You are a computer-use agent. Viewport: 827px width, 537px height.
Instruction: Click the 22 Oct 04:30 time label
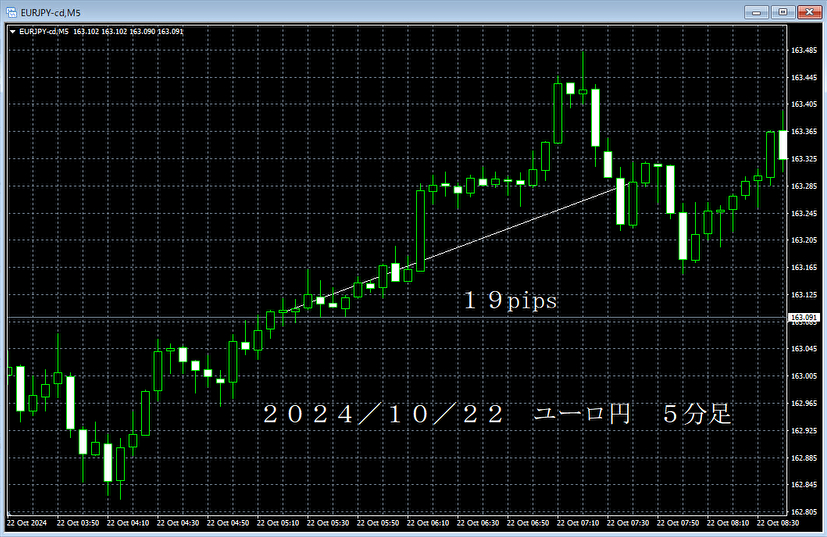(x=178, y=523)
